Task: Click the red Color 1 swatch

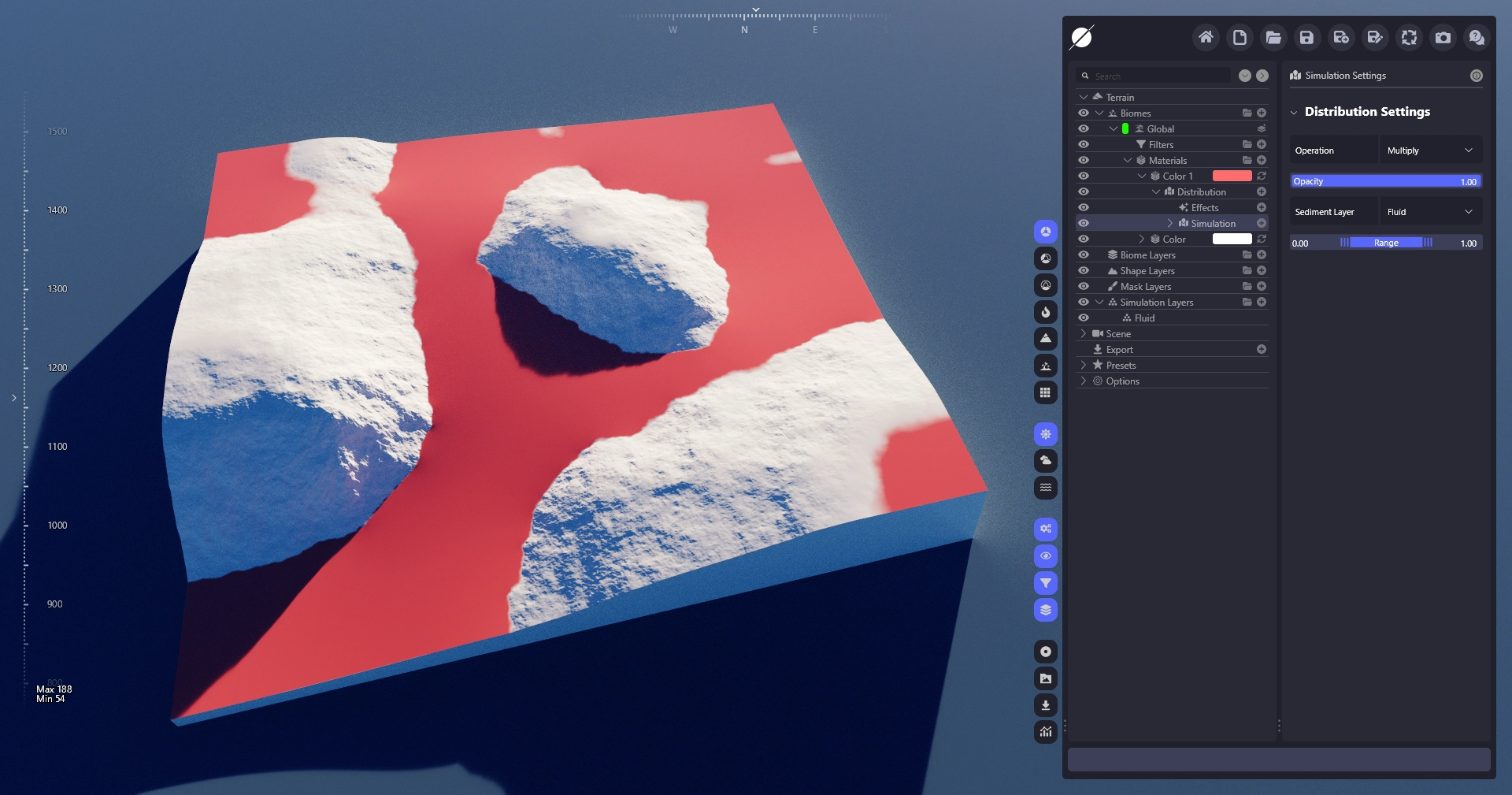Action: (1232, 176)
